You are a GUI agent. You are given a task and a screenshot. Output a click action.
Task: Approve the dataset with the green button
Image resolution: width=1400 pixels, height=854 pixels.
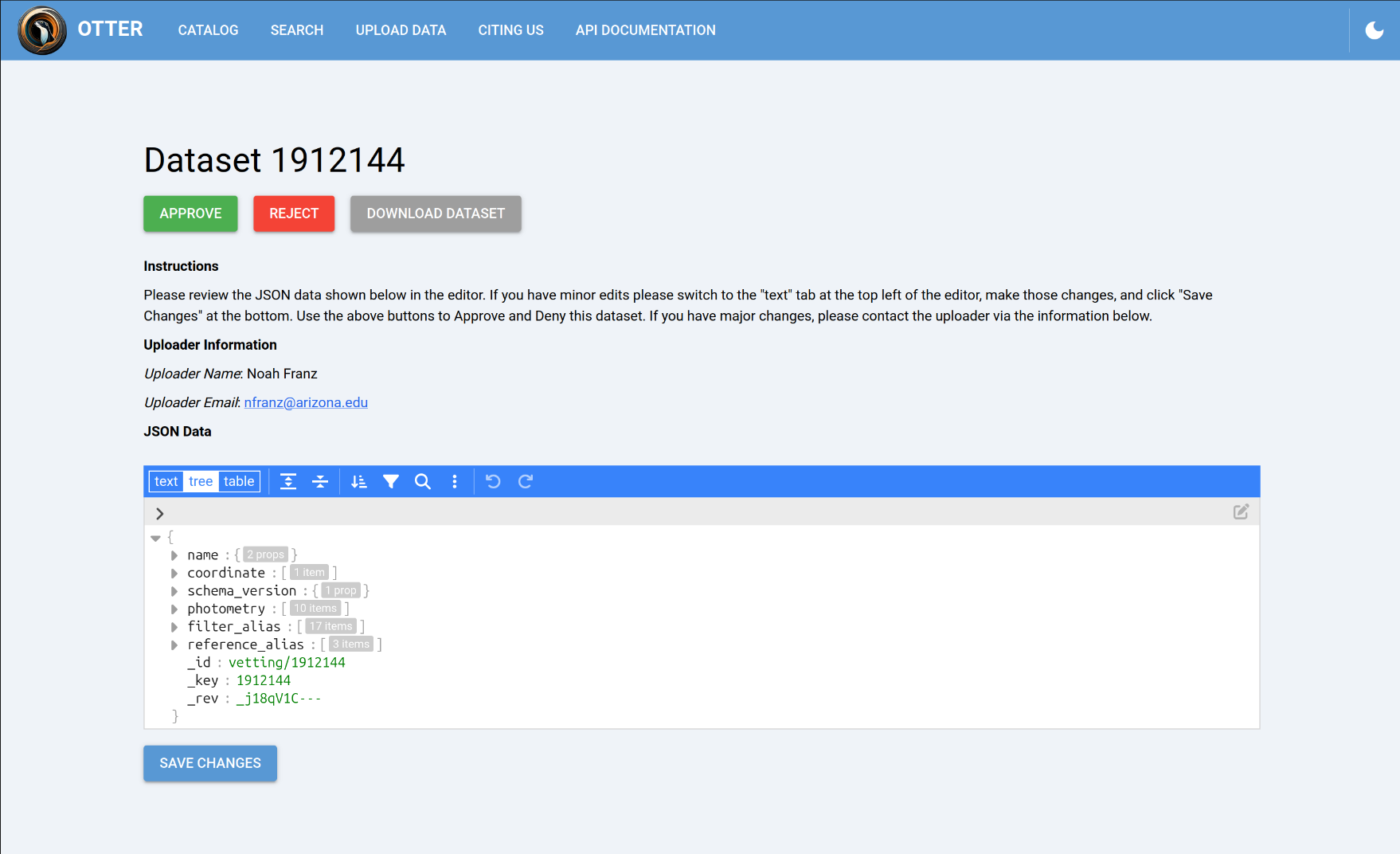[x=190, y=213]
